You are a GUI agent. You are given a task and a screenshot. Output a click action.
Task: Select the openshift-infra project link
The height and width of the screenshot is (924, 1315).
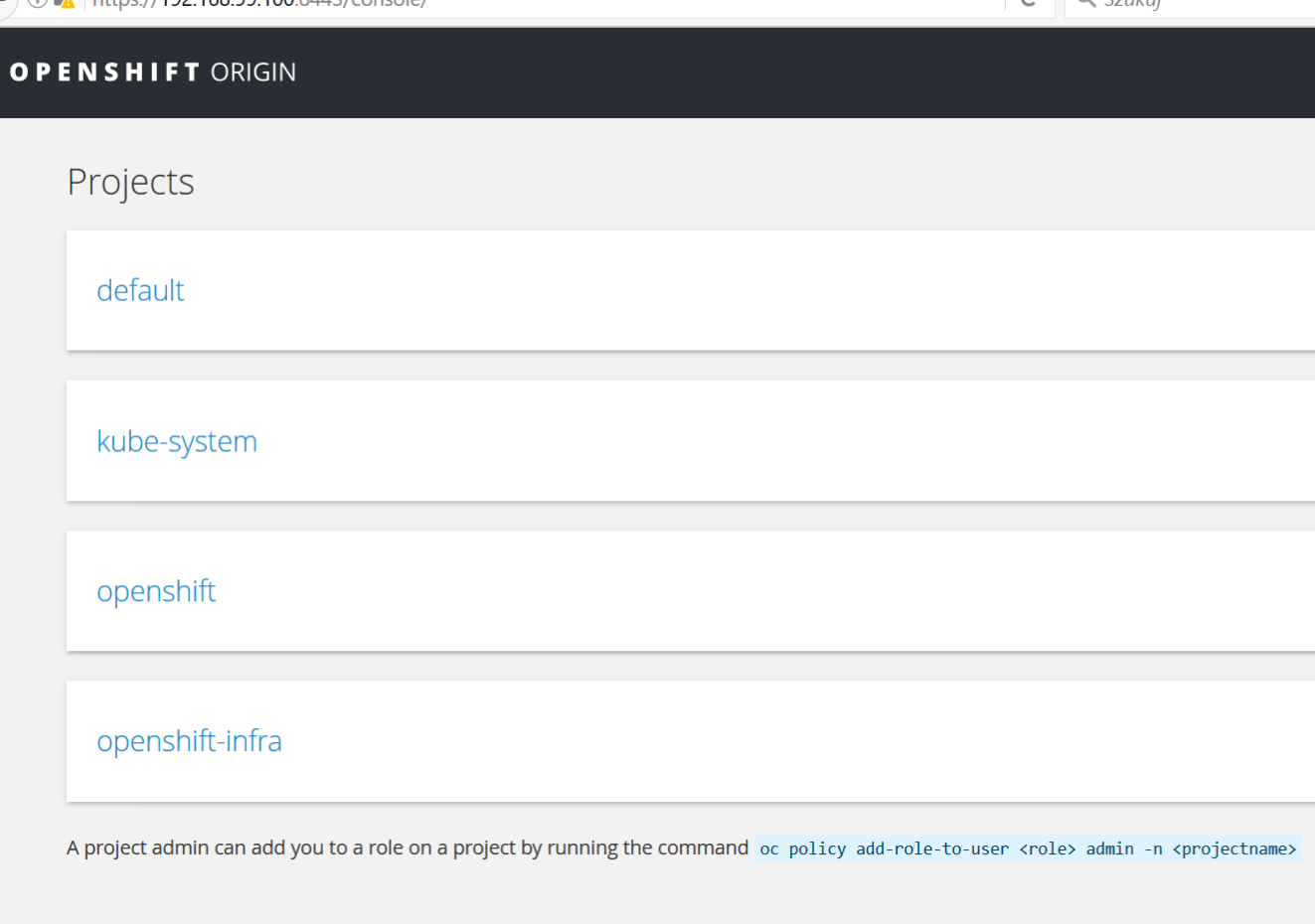189,741
